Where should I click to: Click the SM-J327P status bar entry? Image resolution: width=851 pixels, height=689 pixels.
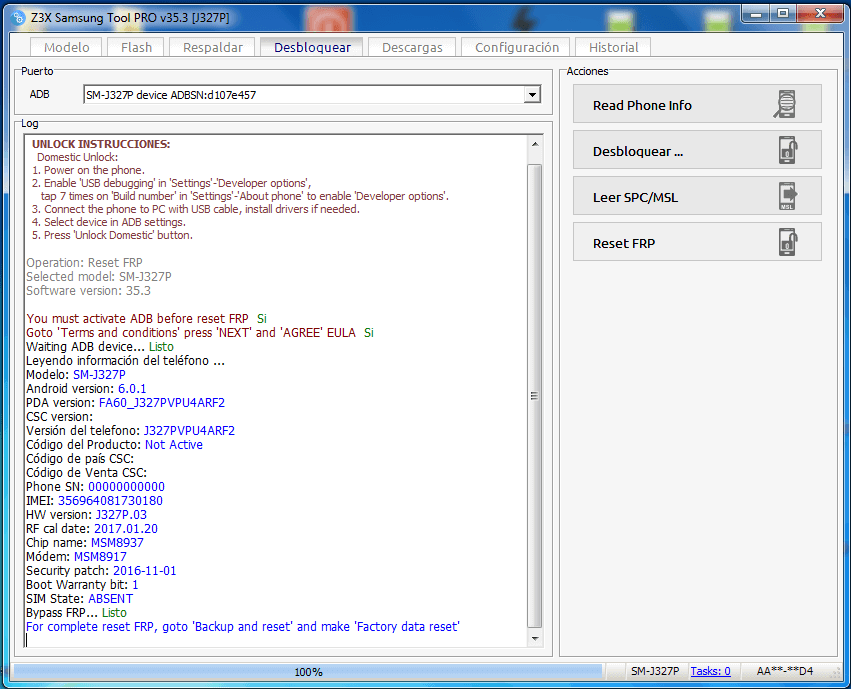[655, 671]
